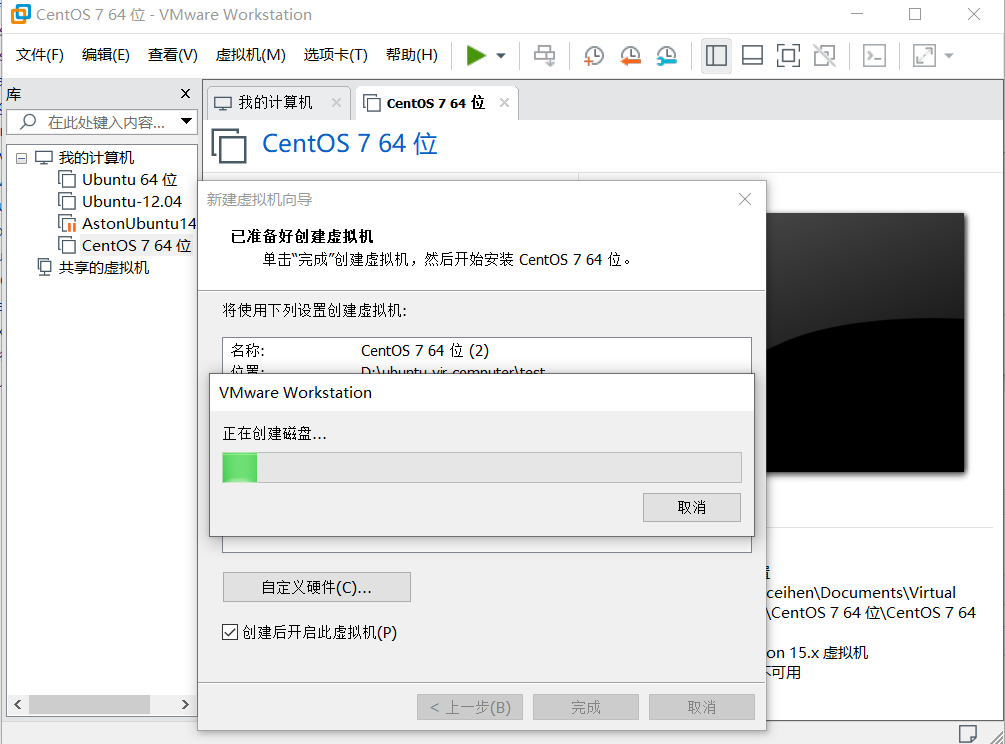Click the VMware Workstation title bar logo
The height and width of the screenshot is (744, 1005).
click(21, 14)
